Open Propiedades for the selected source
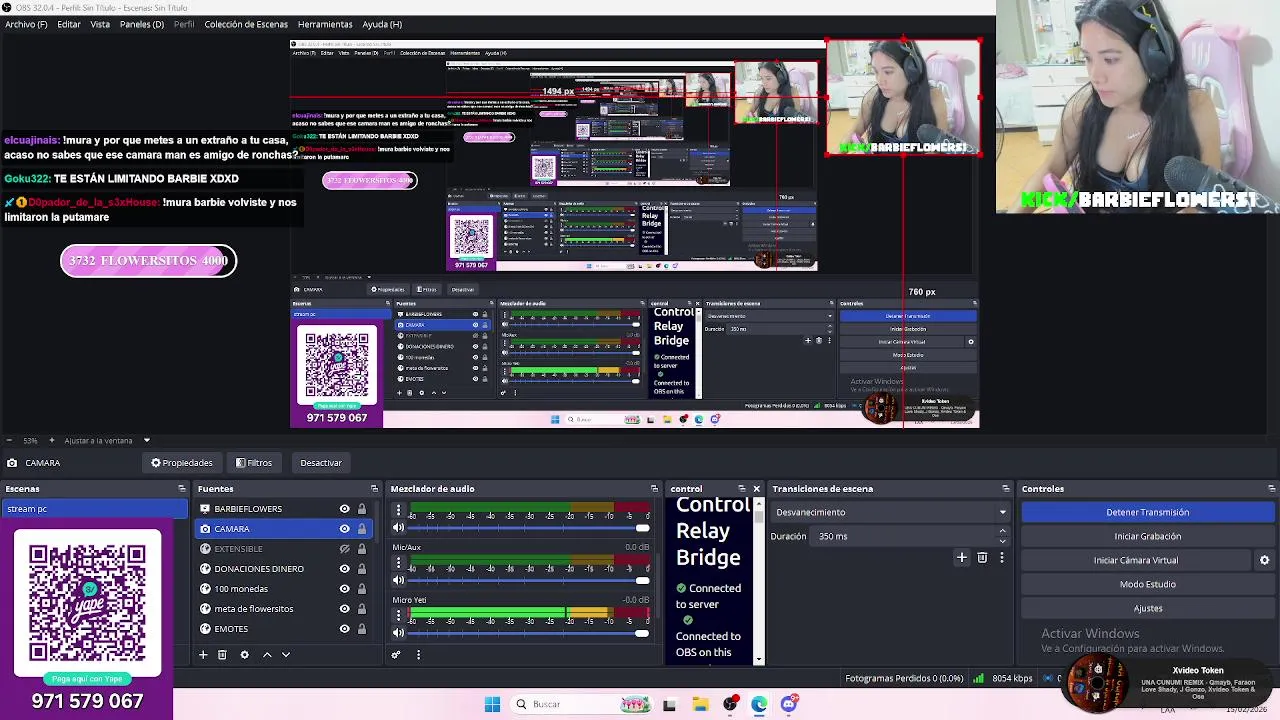This screenshot has width=1280, height=720. pyautogui.click(x=182, y=463)
